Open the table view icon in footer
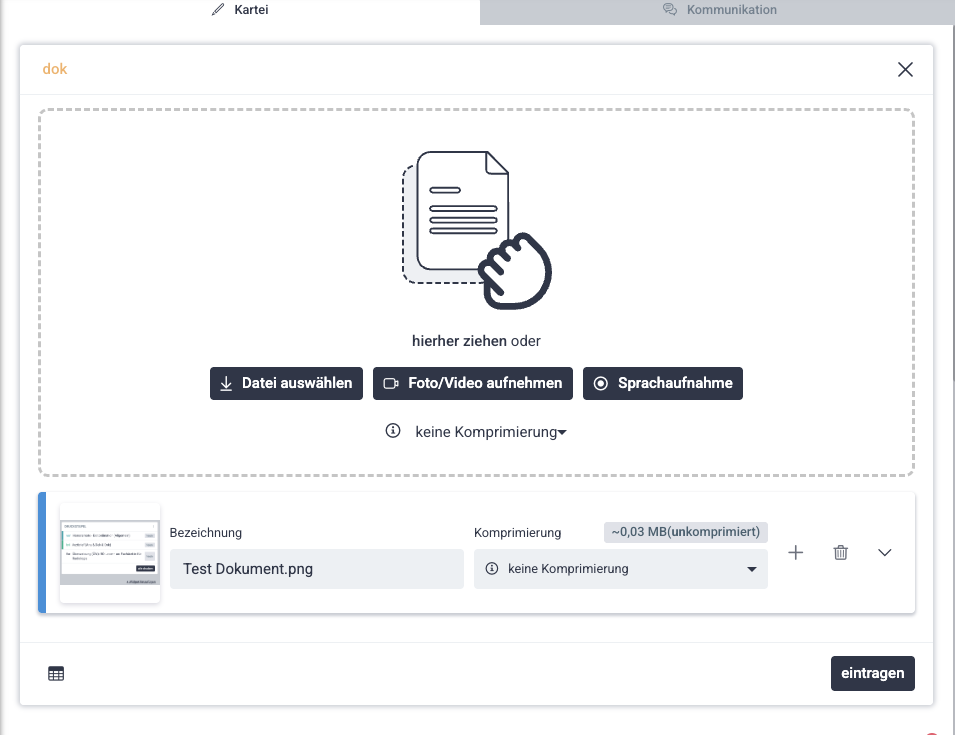The width and height of the screenshot is (955, 735). click(56, 674)
